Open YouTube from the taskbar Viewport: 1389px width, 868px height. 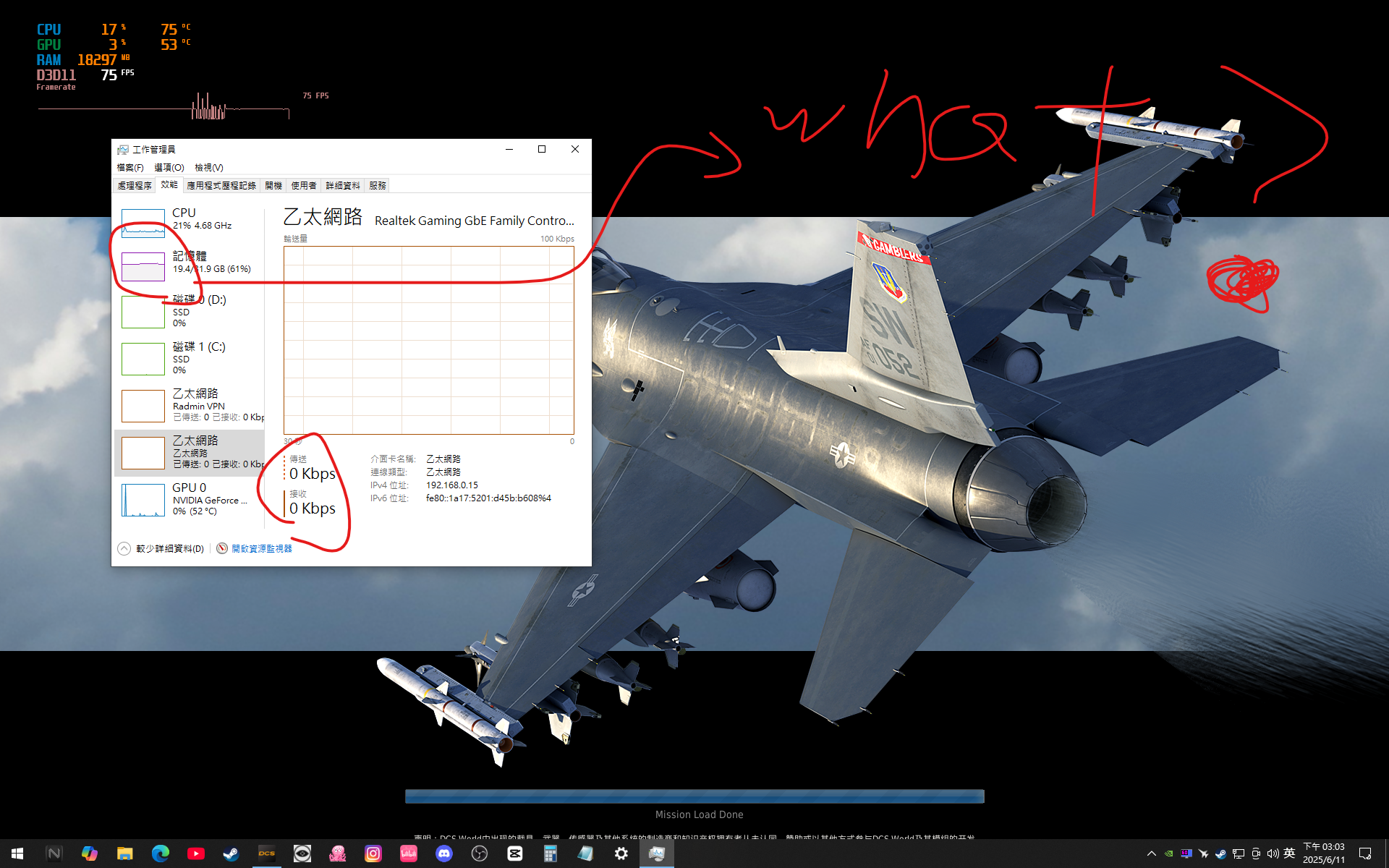coord(196,854)
